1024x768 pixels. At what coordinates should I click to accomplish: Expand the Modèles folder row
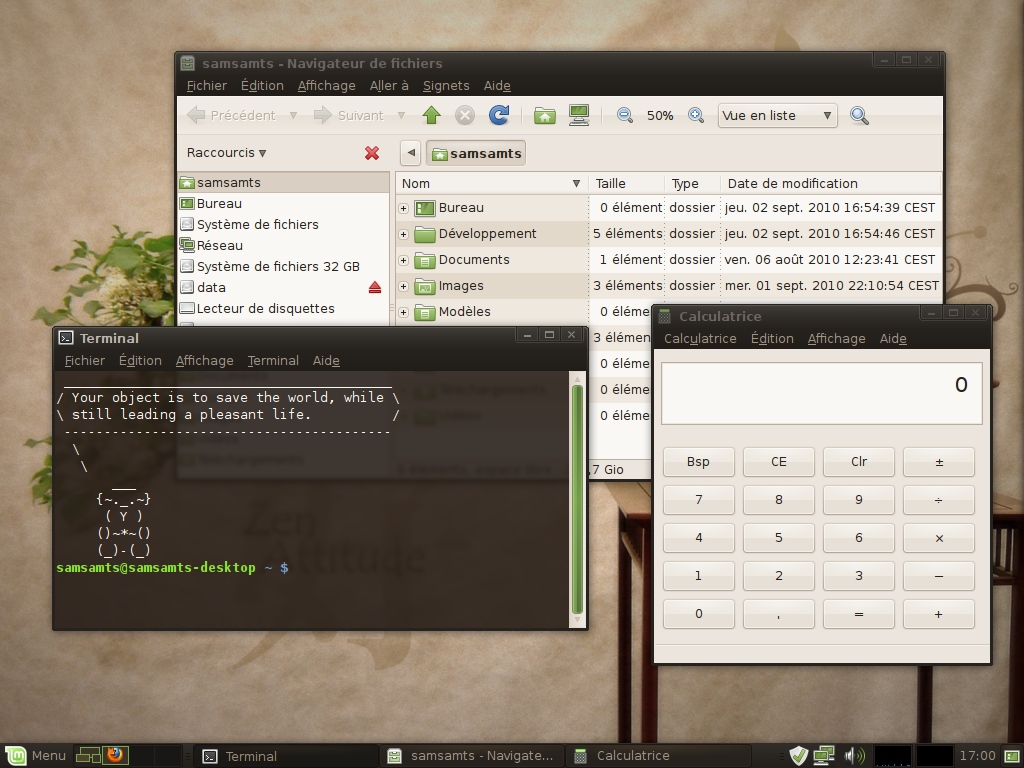[x=404, y=312]
